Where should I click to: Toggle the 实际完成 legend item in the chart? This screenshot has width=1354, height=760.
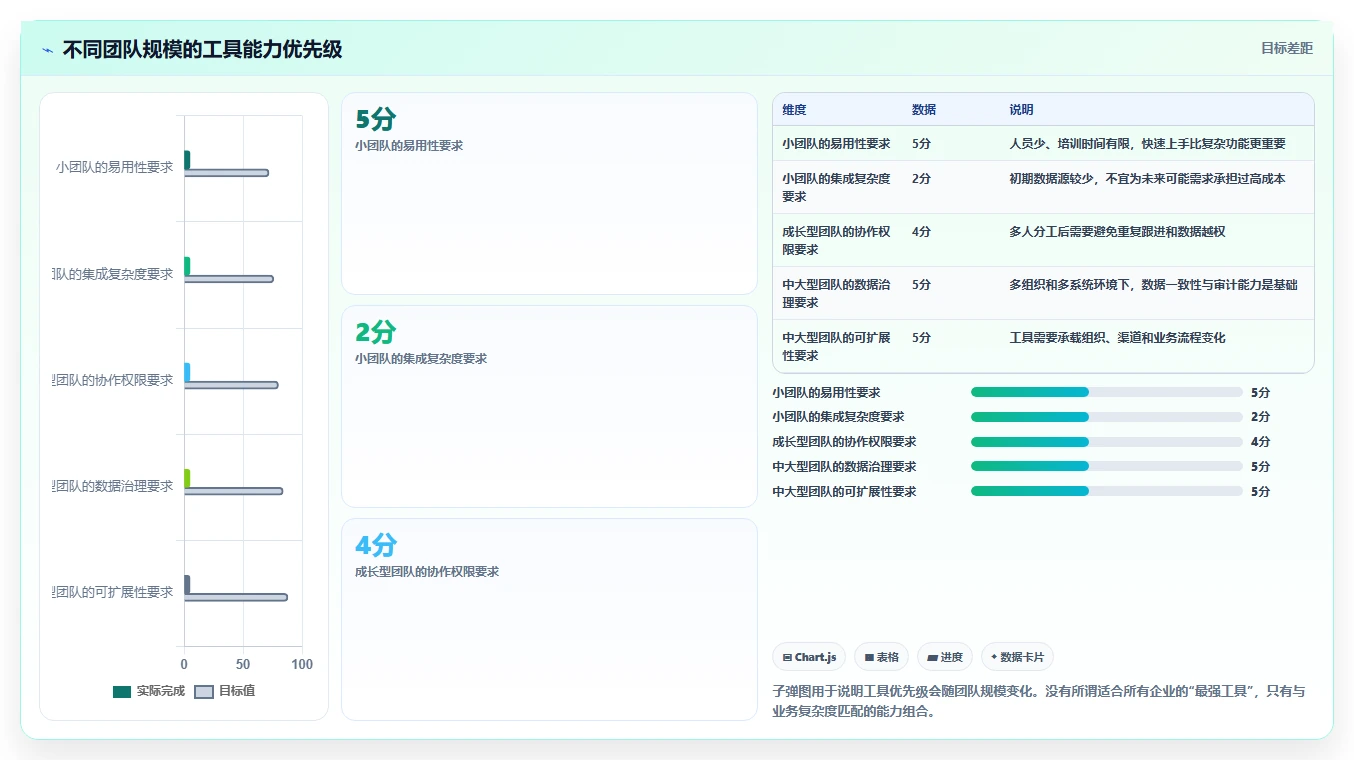coord(149,691)
